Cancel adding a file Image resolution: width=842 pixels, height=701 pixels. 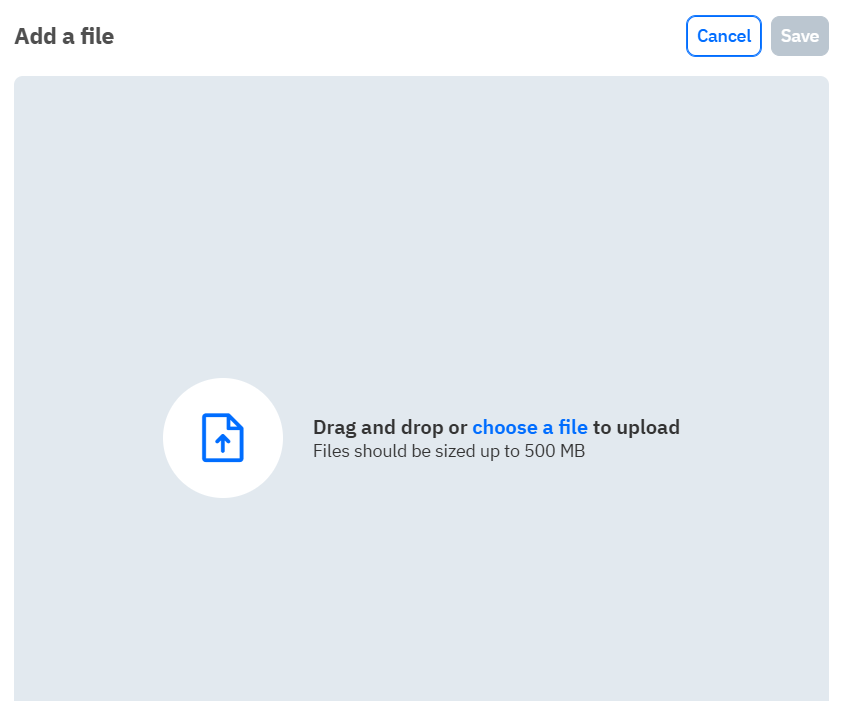click(723, 36)
